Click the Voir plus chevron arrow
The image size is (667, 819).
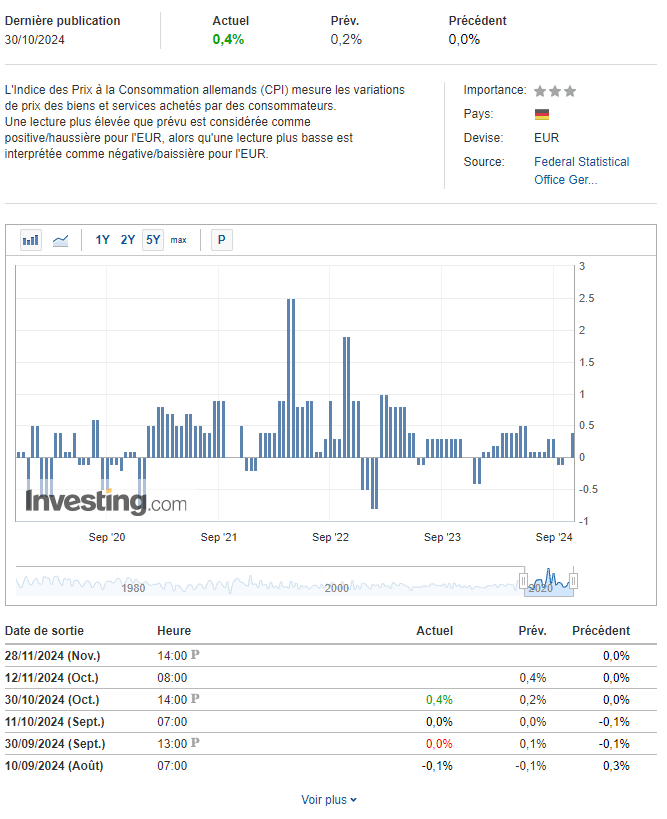pos(354,800)
